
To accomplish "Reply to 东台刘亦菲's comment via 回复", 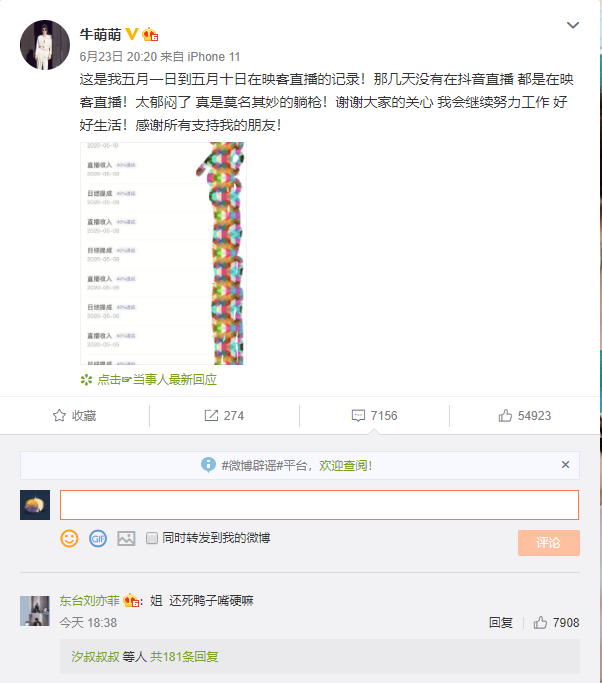I will [501, 622].
